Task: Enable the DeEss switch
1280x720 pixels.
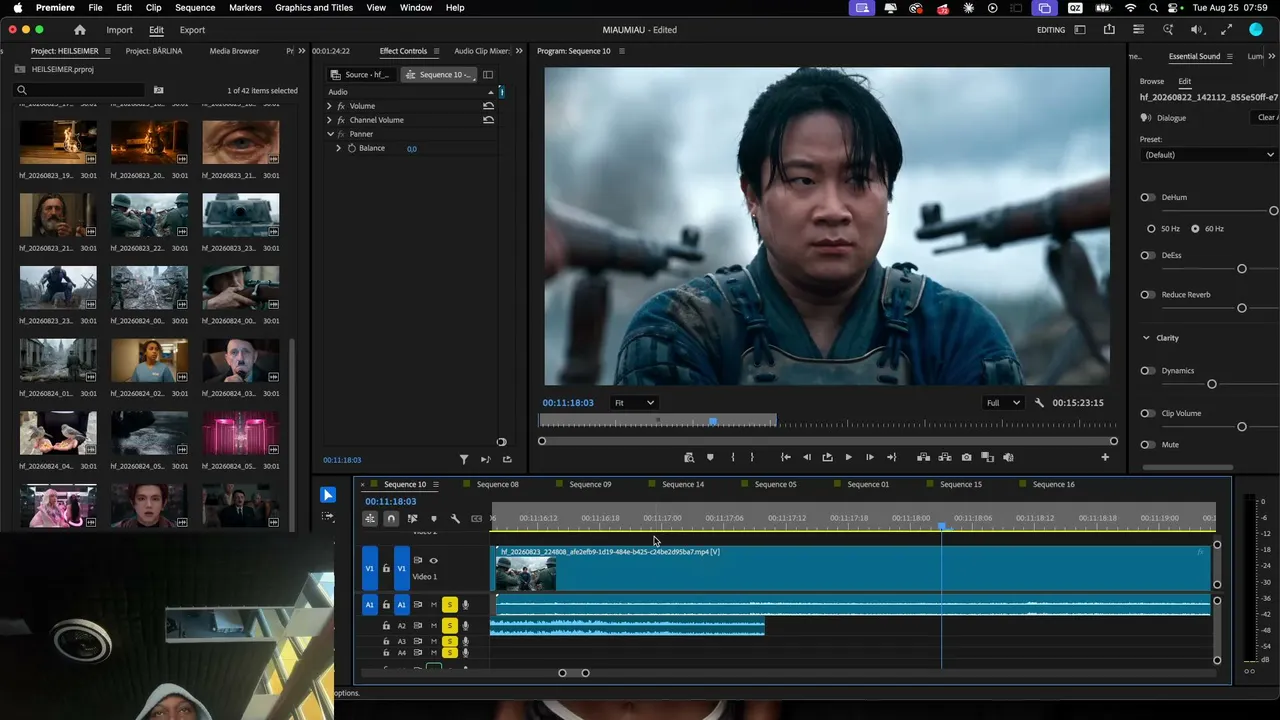Action: coord(1148,255)
